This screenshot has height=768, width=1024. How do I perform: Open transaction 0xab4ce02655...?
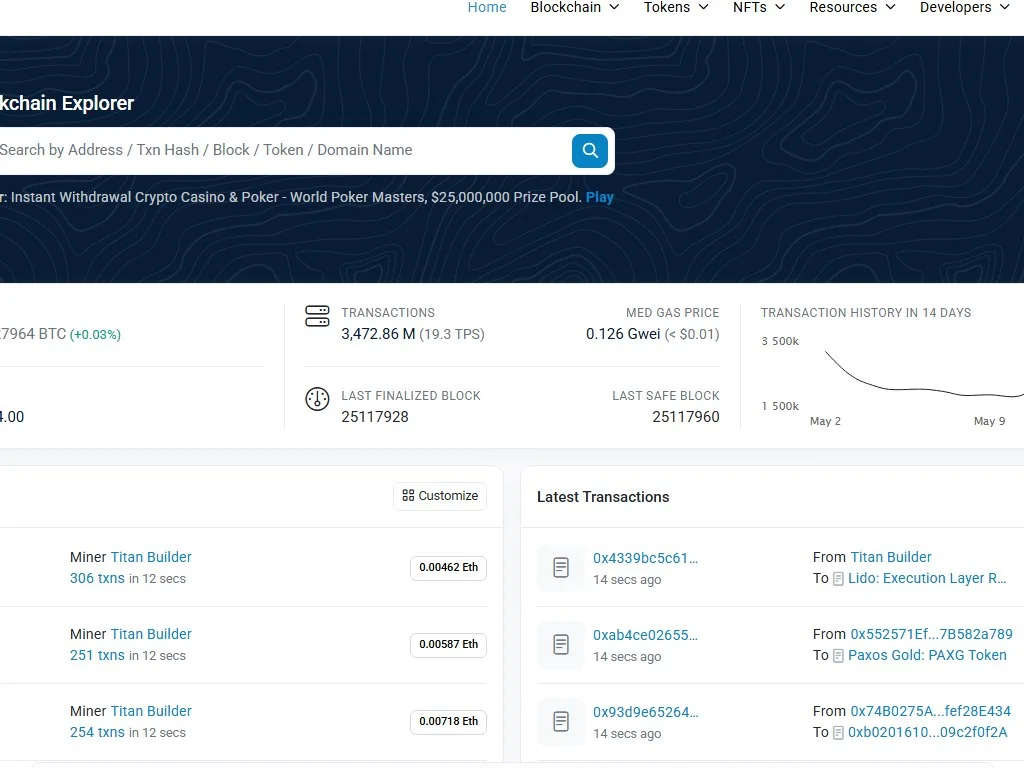pyautogui.click(x=645, y=635)
